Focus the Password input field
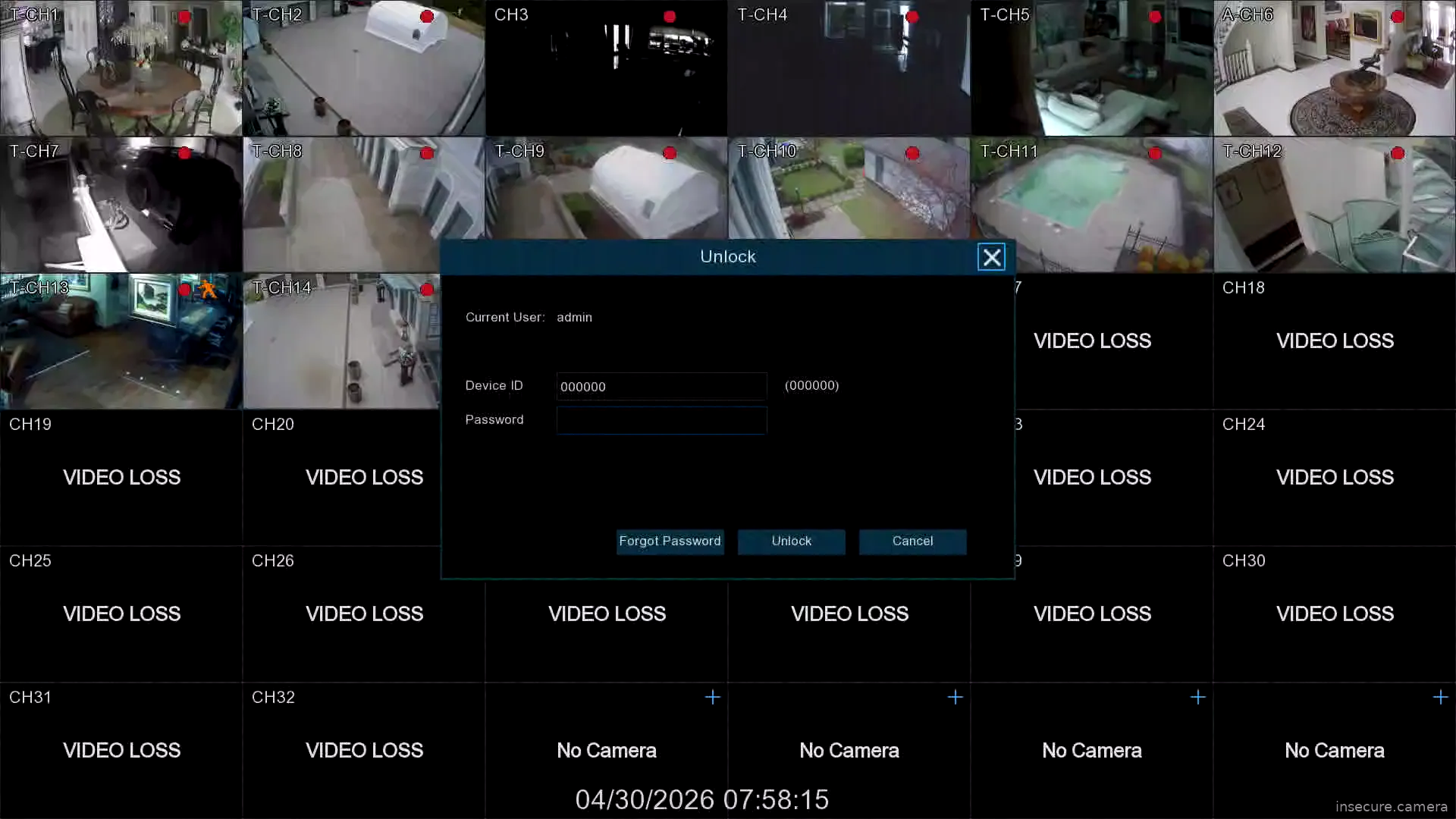 pos(661,420)
